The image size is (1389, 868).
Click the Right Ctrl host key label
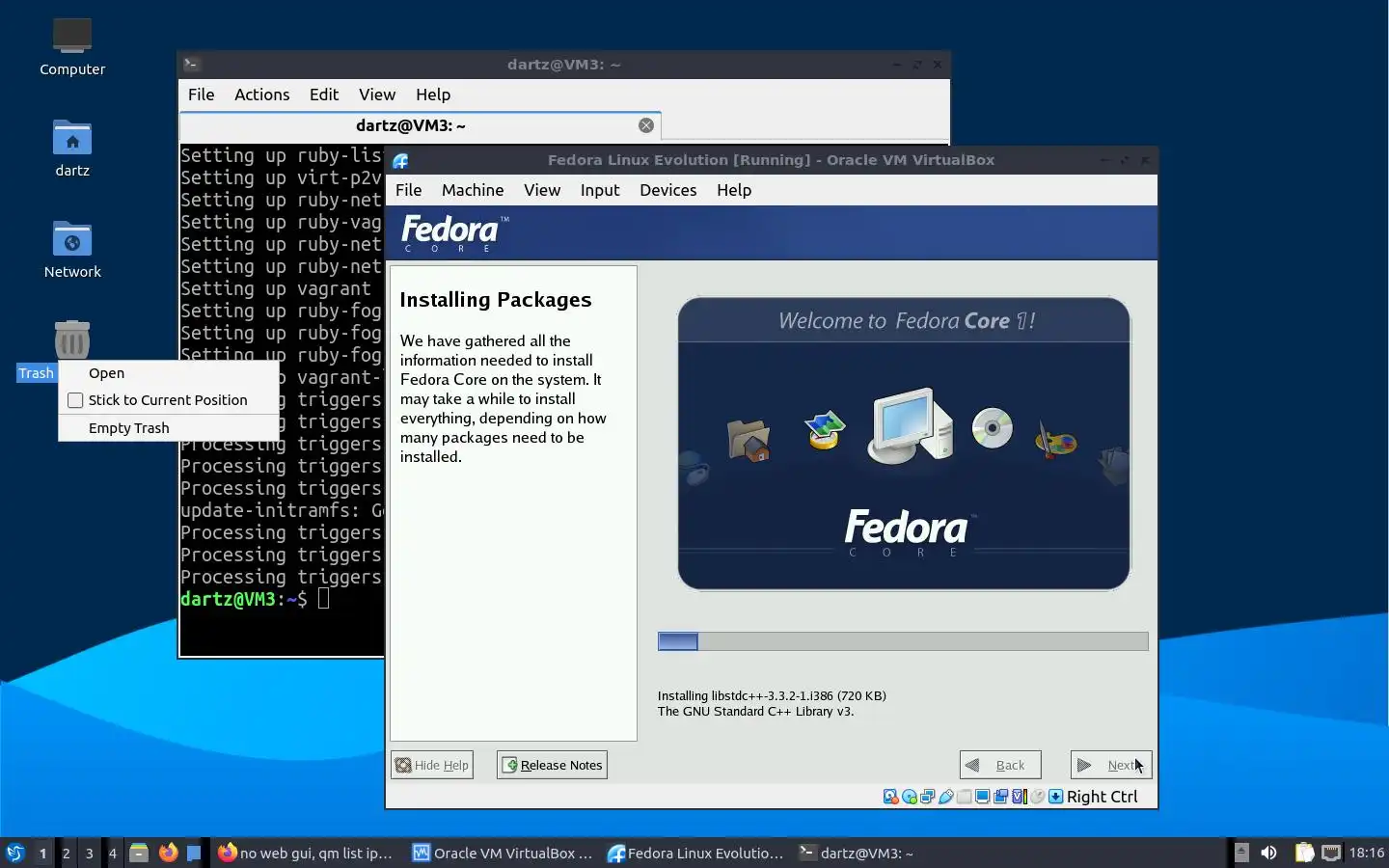(1102, 797)
